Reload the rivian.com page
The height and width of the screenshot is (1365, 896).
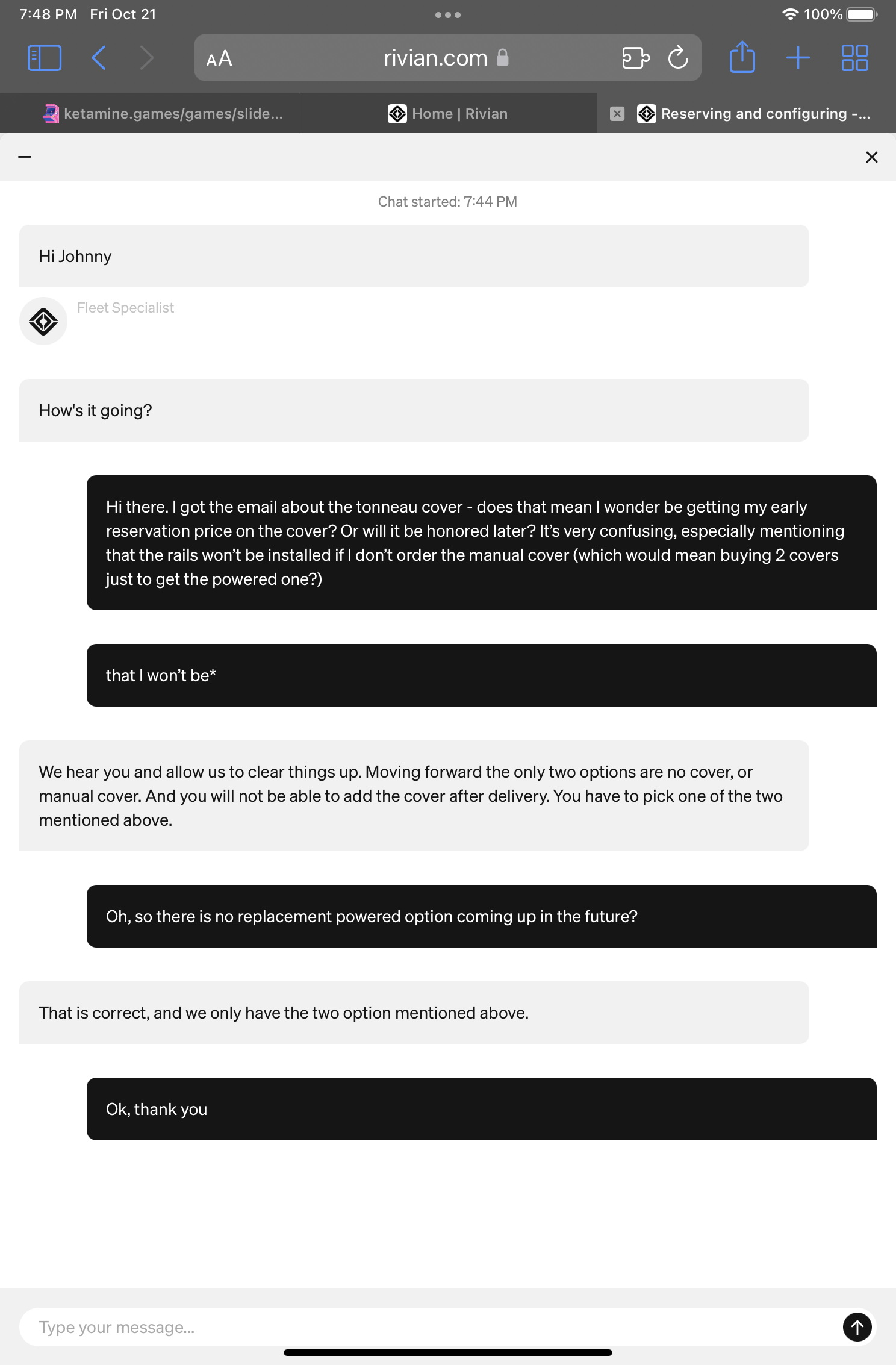point(678,58)
